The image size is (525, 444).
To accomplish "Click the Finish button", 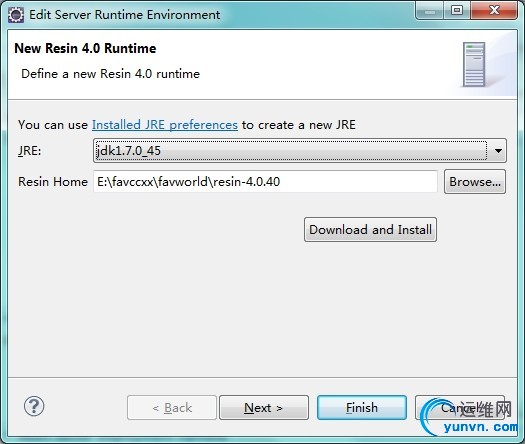I will point(362,408).
